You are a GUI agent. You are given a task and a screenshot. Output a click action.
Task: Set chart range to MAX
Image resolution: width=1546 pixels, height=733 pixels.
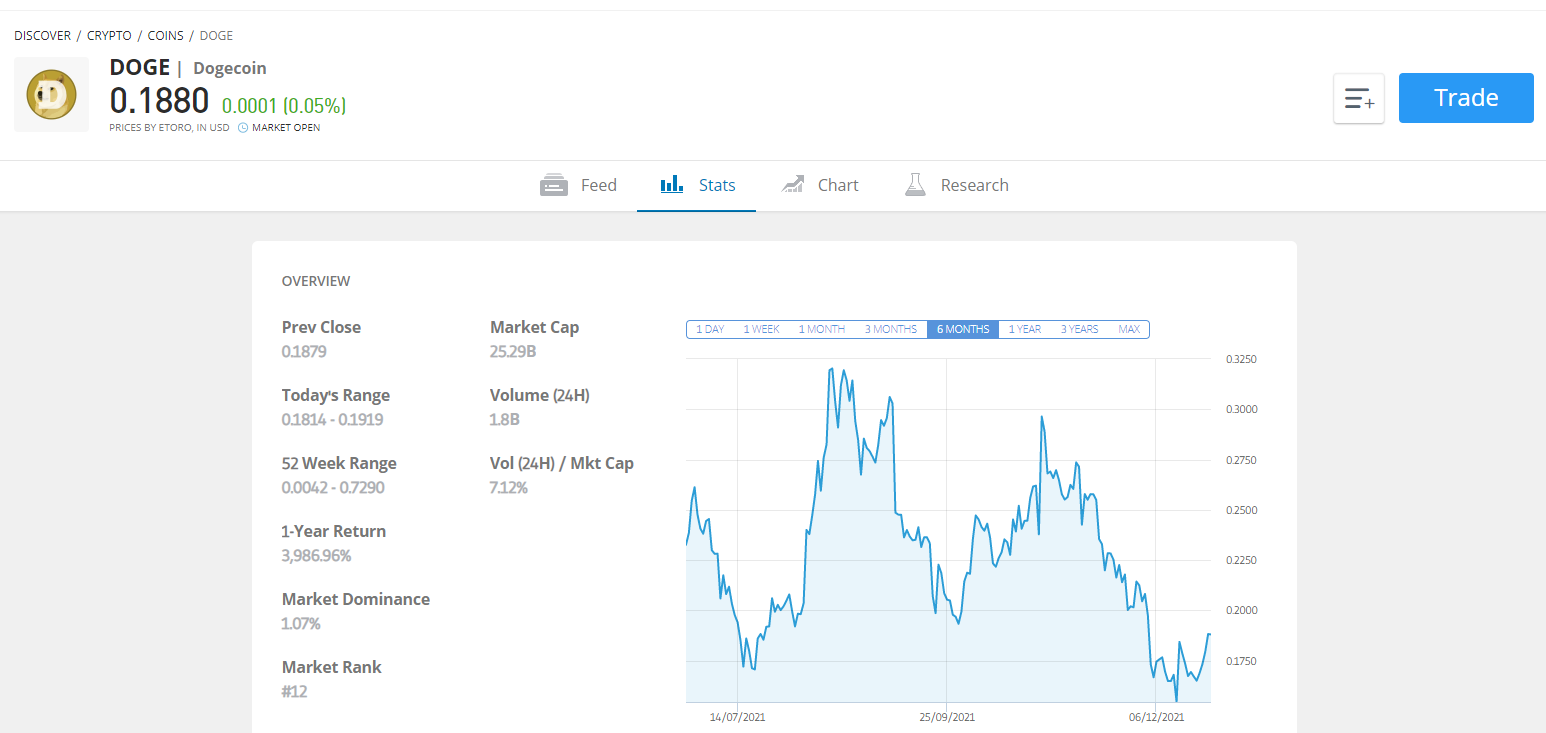1129,329
